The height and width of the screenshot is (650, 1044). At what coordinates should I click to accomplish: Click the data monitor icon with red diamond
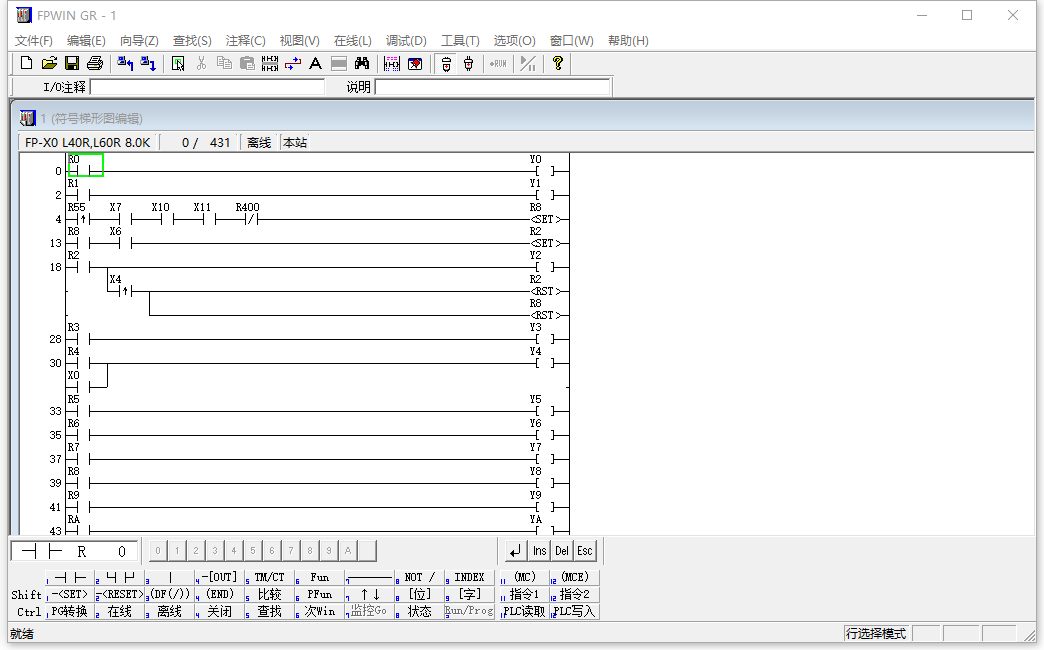tap(415, 63)
